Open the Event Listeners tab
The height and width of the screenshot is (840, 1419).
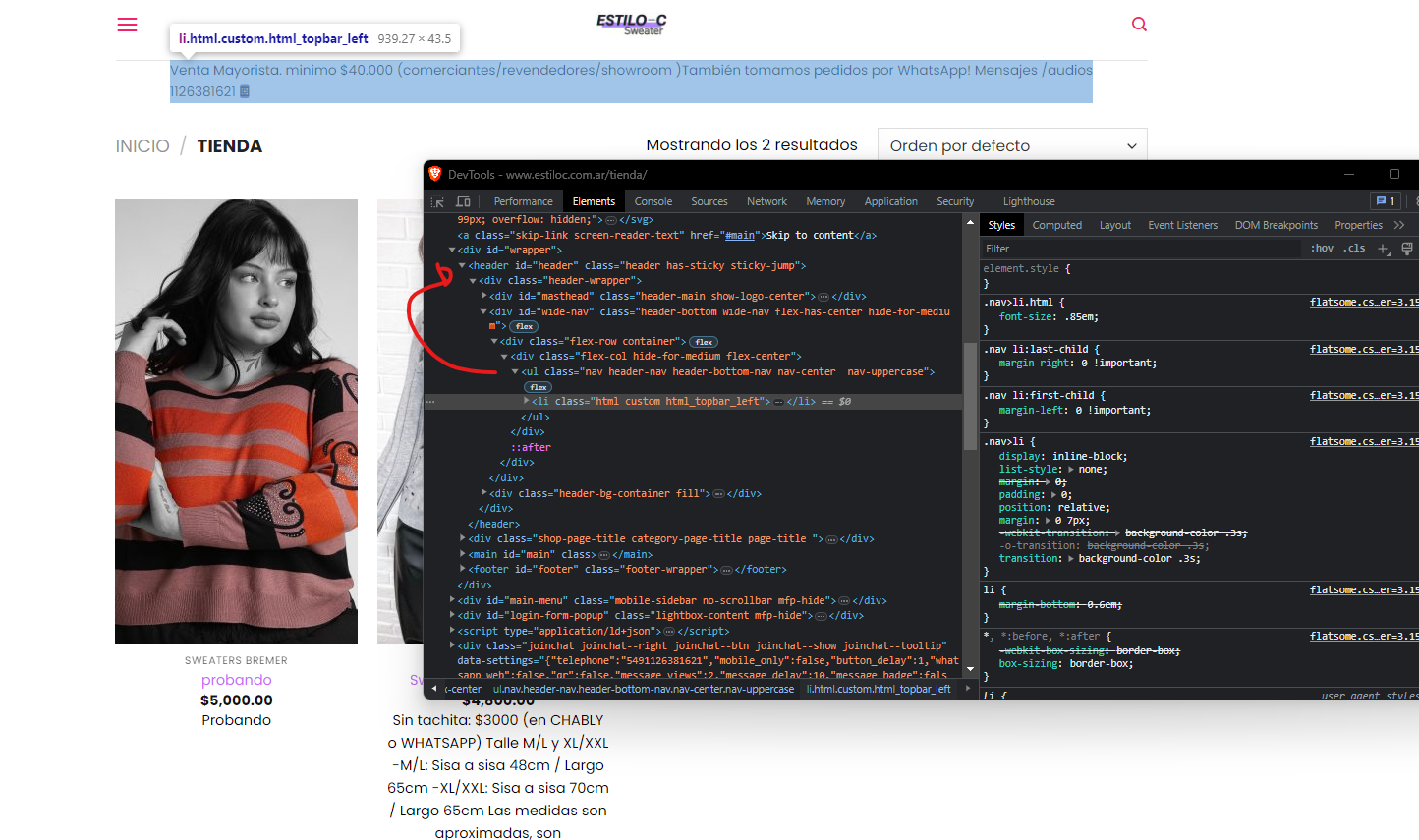[x=1183, y=225]
